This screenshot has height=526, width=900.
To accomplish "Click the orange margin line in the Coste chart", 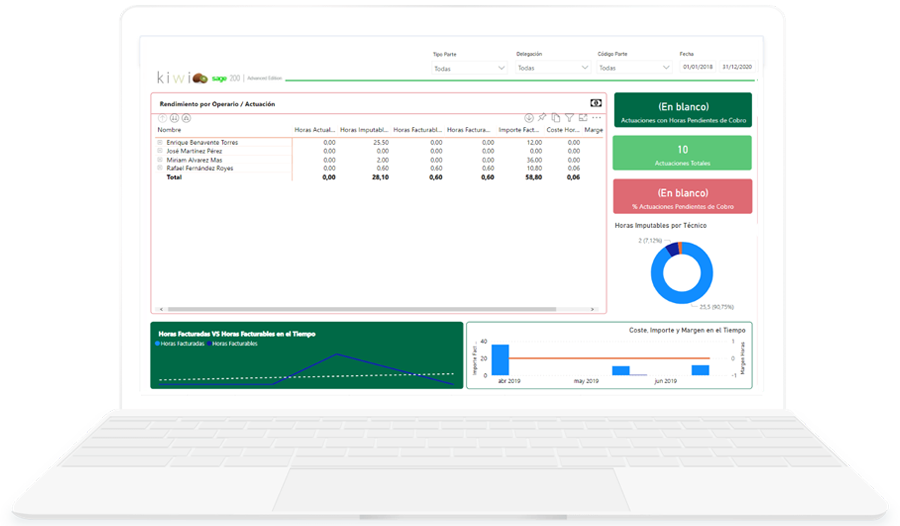I will coord(608,358).
